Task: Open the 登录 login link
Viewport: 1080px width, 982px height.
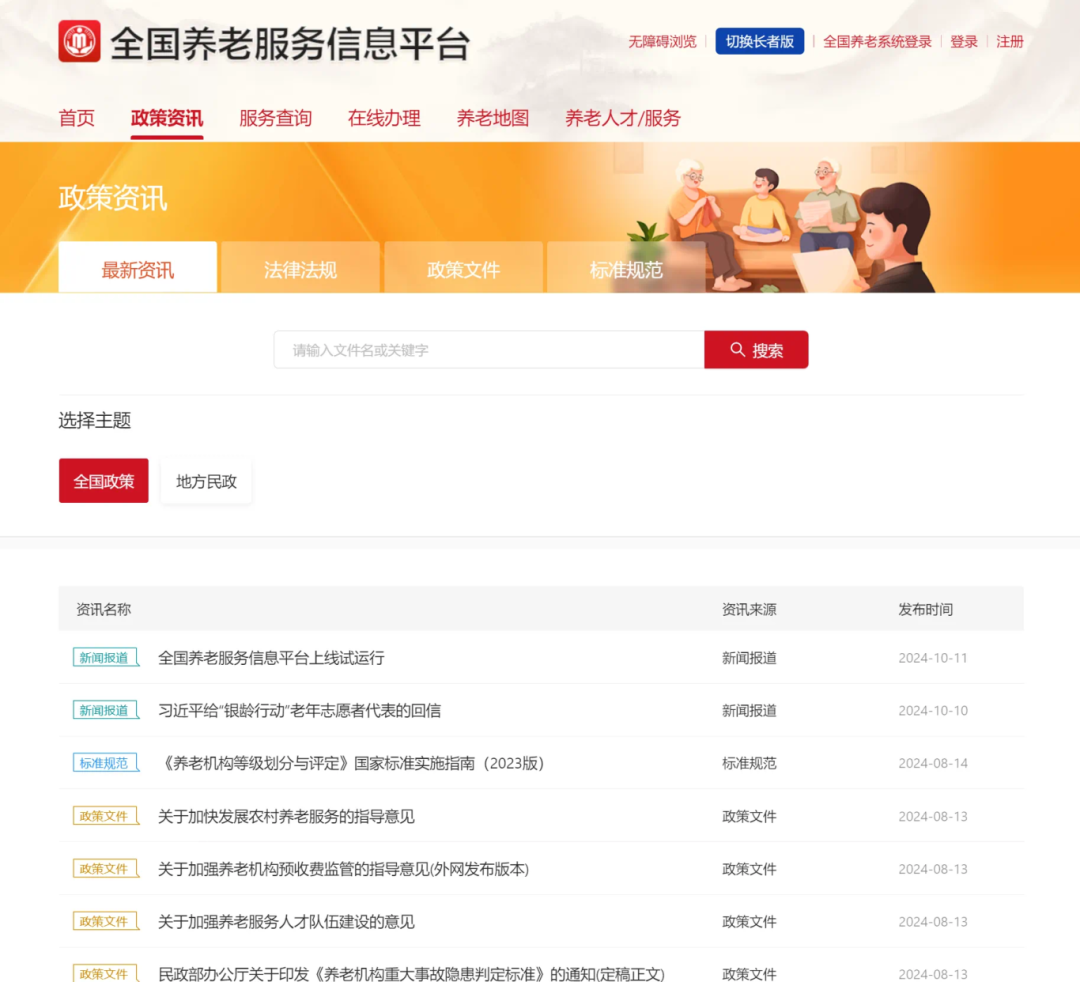Action: [963, 42]
